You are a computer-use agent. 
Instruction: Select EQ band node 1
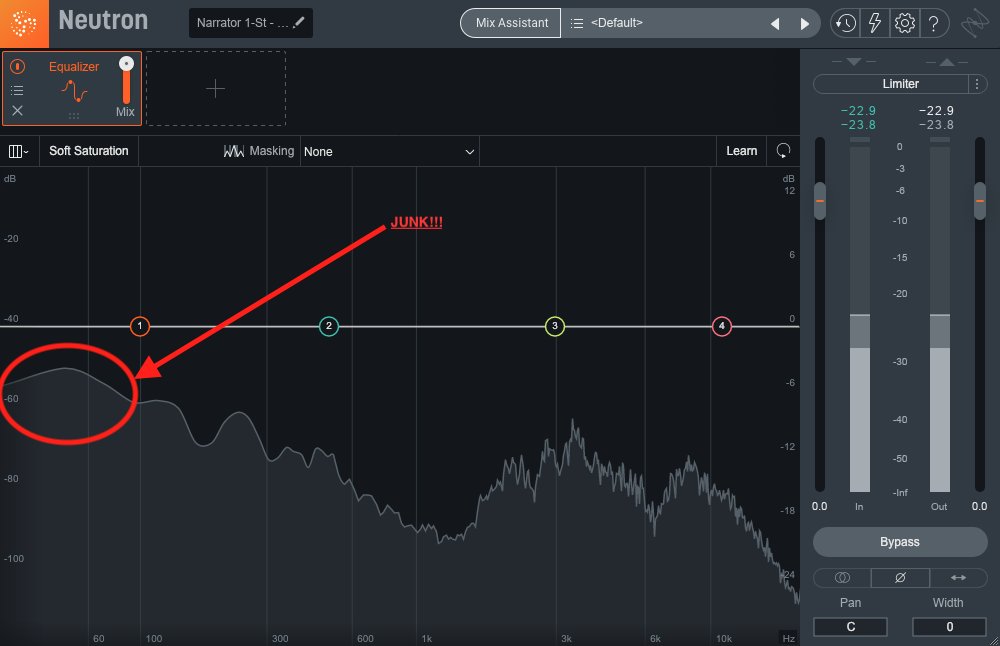pos(140,326)
